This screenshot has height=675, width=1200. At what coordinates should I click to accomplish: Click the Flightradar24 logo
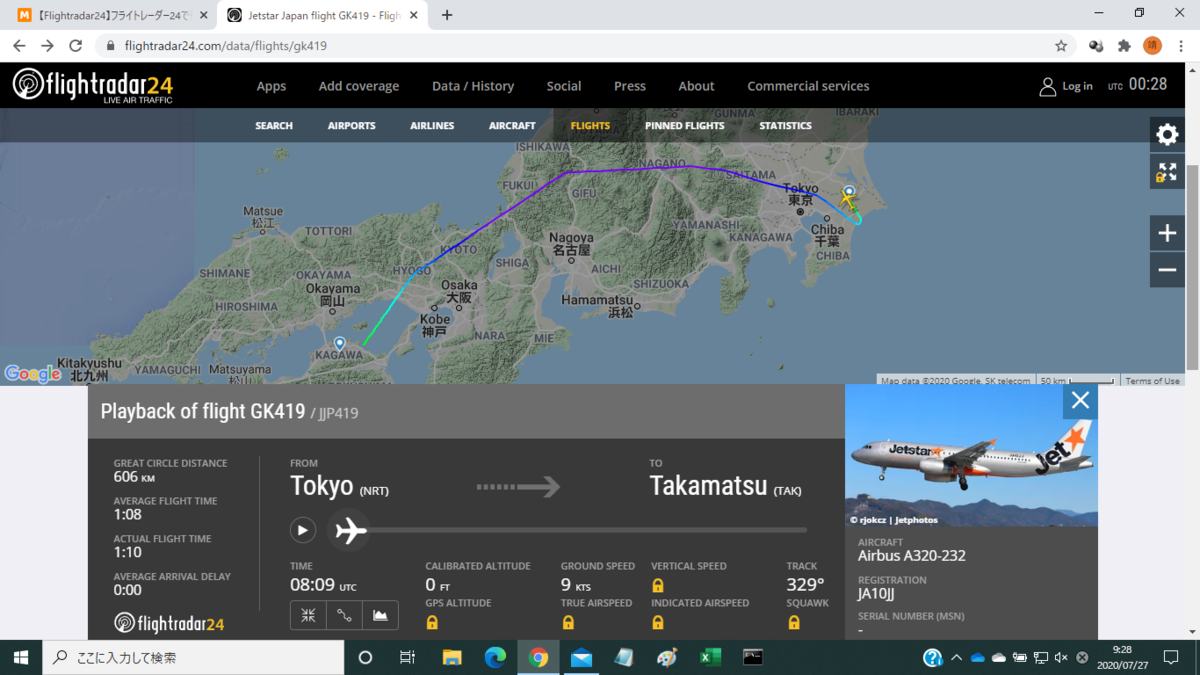coord(93,86)
